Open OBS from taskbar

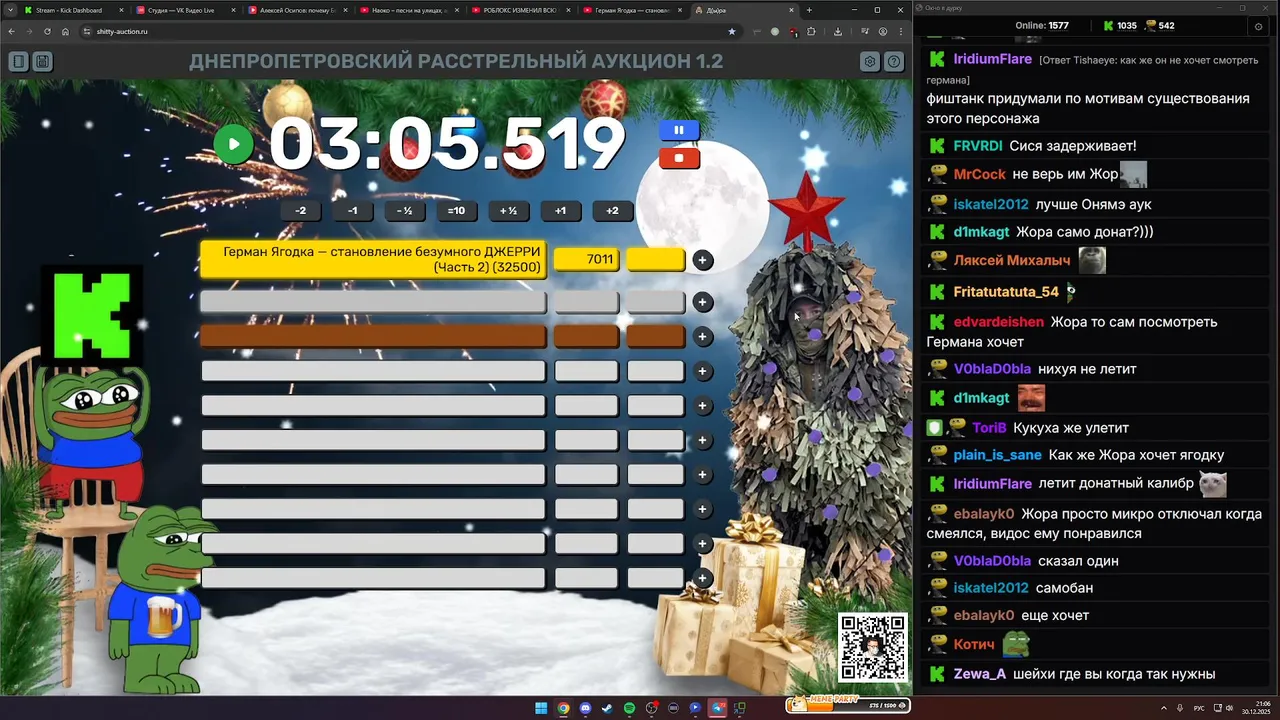tap(651, 708)
